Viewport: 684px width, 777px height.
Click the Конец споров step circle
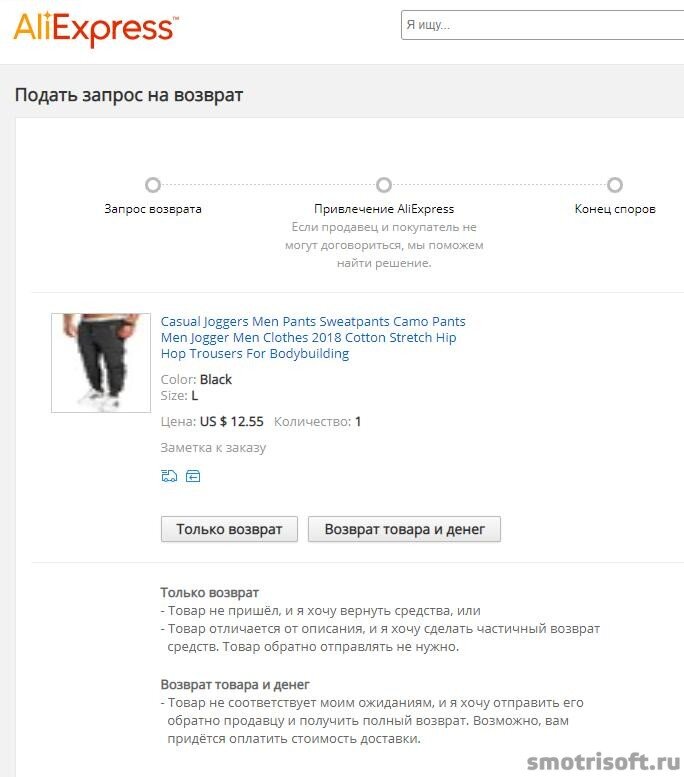615,185
